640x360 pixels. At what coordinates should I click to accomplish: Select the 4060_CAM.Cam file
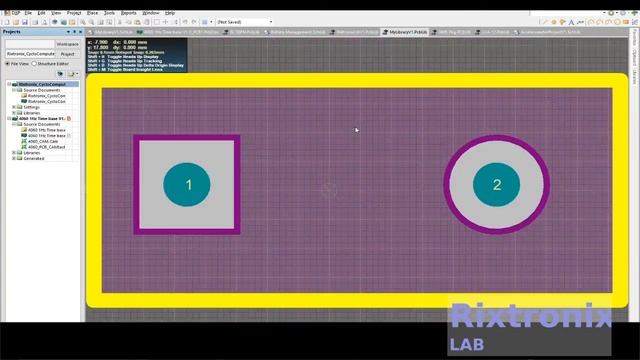(43, 141)
